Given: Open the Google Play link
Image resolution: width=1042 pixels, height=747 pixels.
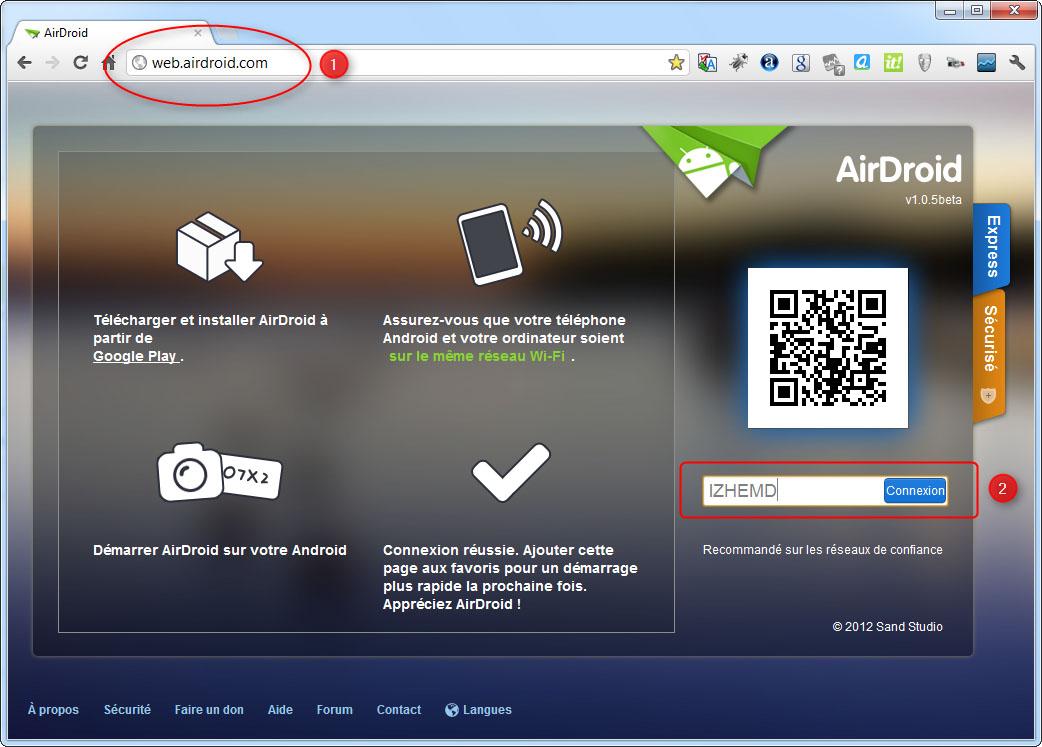Looking at the screenshot, I should click(x=136, y=356).
